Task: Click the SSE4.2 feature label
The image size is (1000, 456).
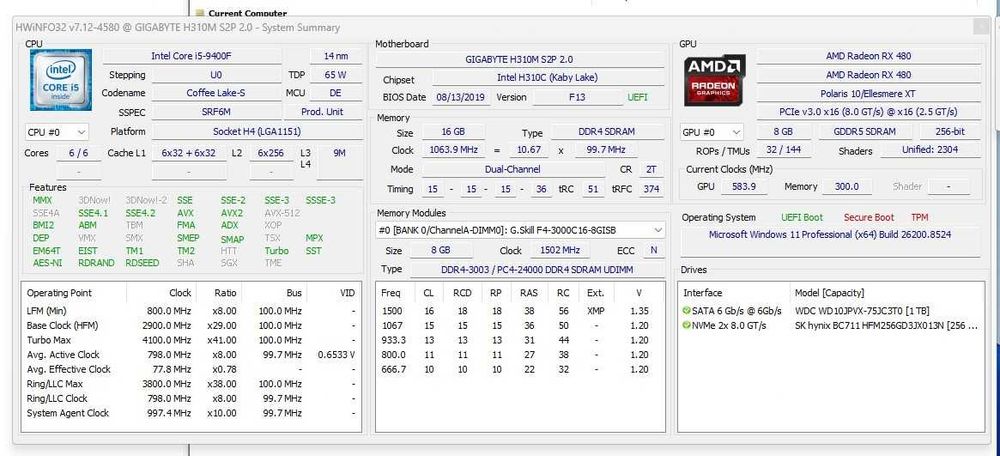Action: tap(140, 213)
